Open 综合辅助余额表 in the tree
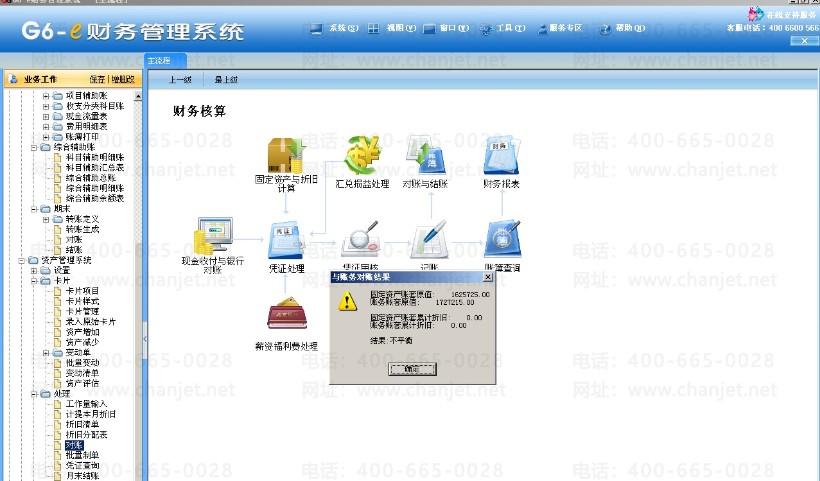Viewport: 820px width, 481px height. [x=95, y=199]
